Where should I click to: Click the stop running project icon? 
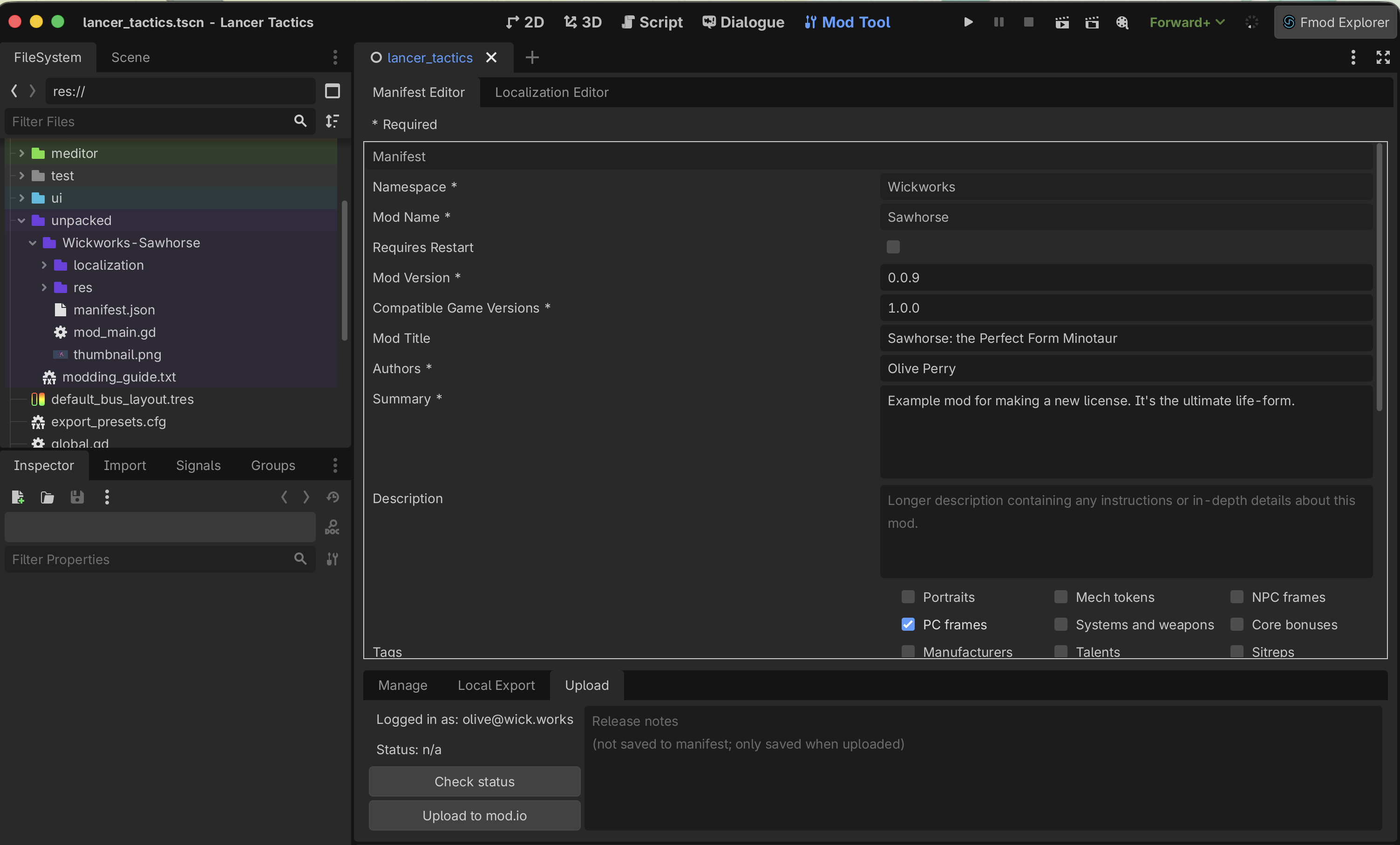tap(1028, 22)
